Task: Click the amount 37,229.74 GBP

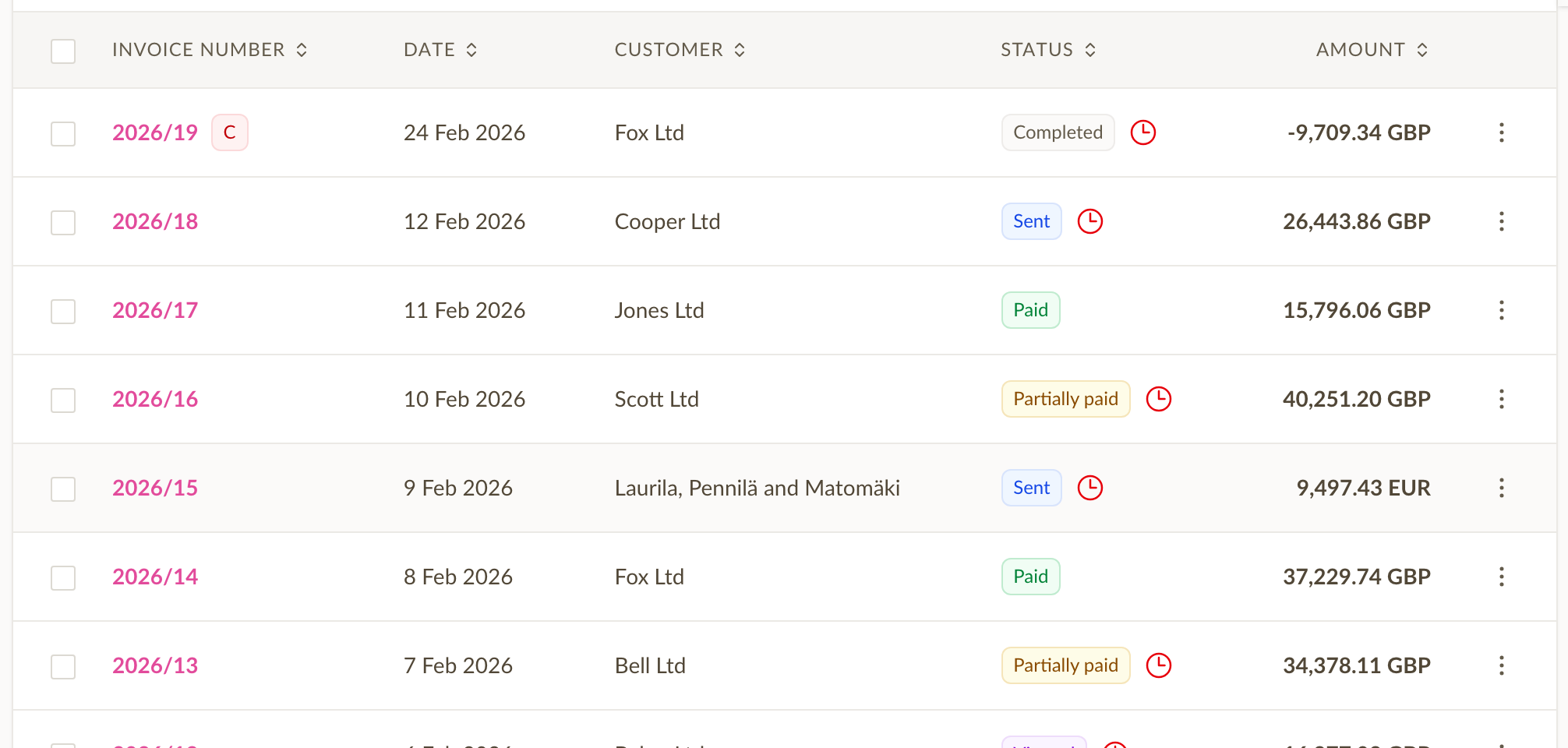Action: 1357,577
